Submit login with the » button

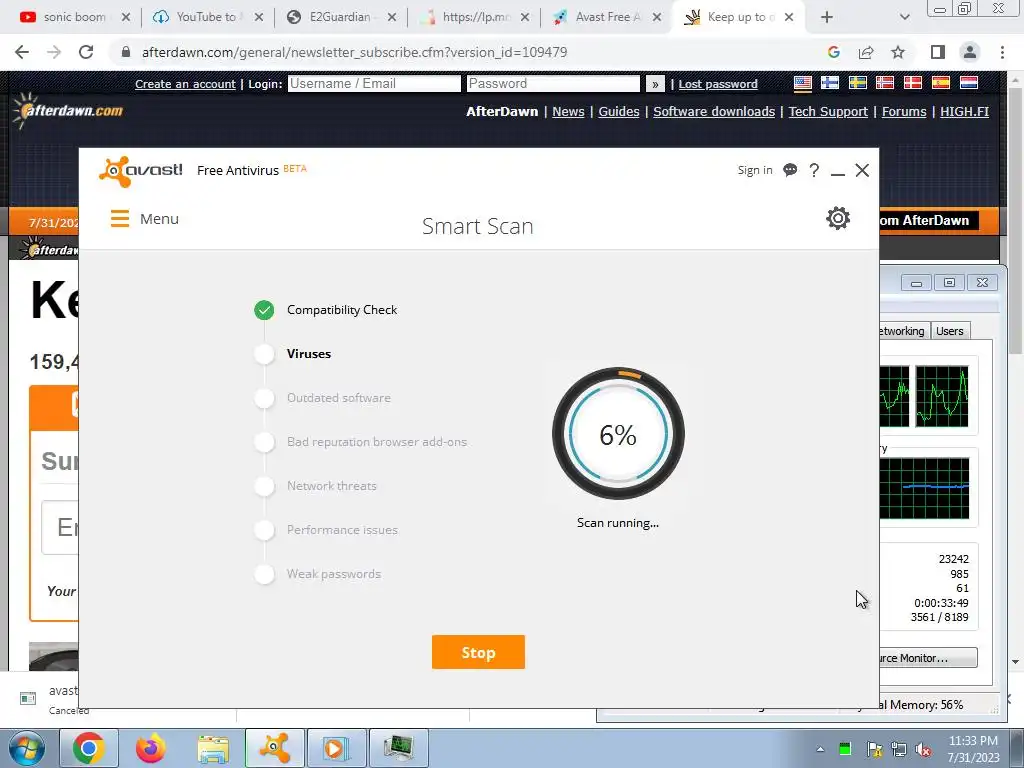pyautogui.click(x=655, y=84)
